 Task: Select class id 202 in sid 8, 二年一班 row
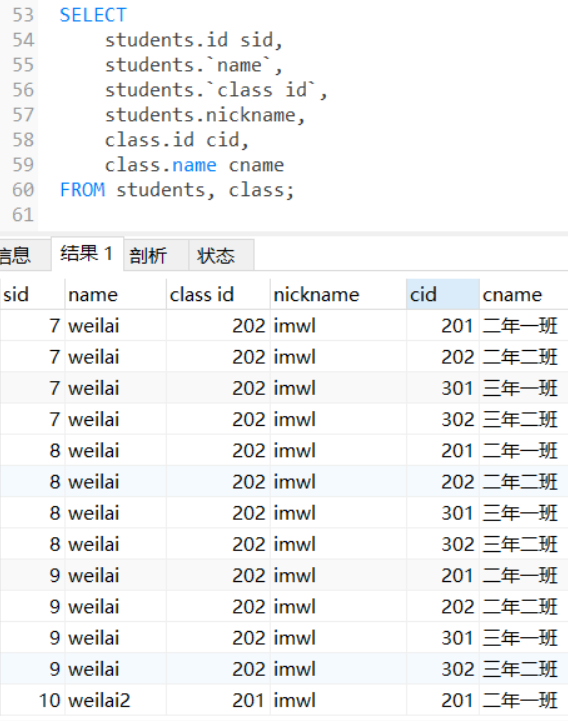coord(218,451)
